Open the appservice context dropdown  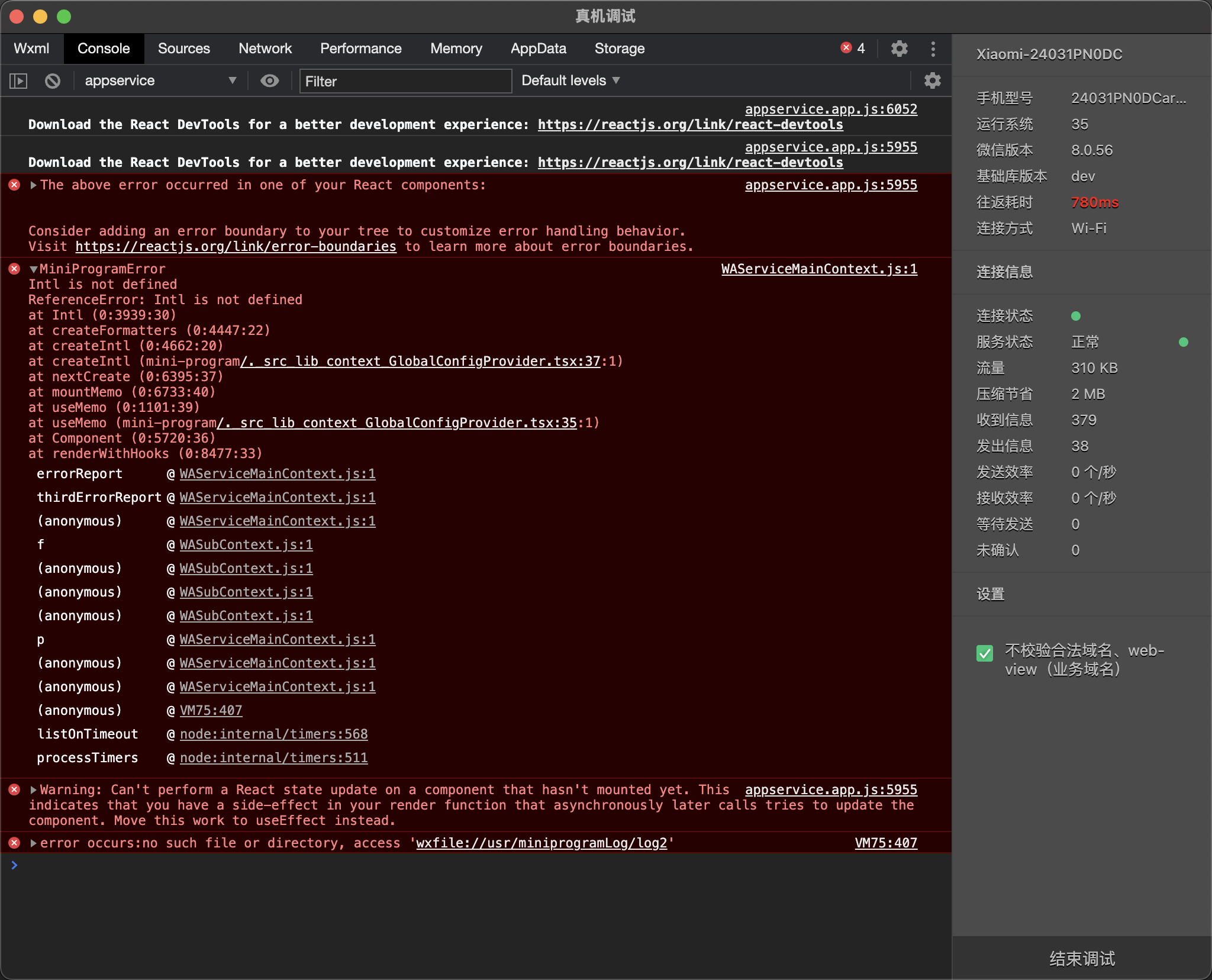160,80
